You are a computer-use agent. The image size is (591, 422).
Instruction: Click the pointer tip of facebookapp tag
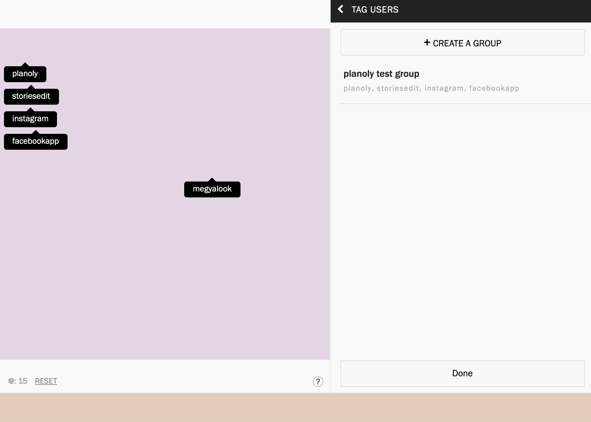pos(36,132)
